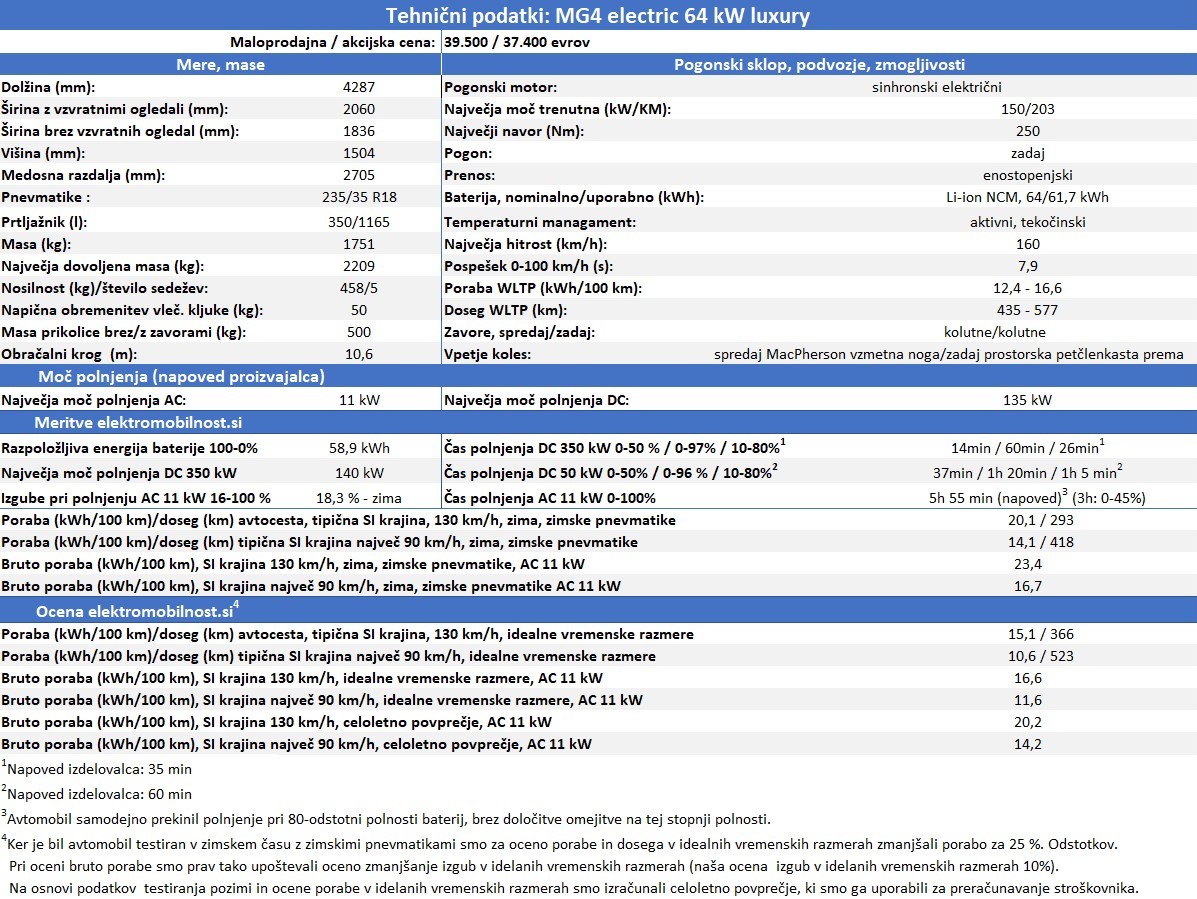Click the suspension description starting 'spredaj MacPherson'
The image size is (1197, 899).
[x=949, y=354]
